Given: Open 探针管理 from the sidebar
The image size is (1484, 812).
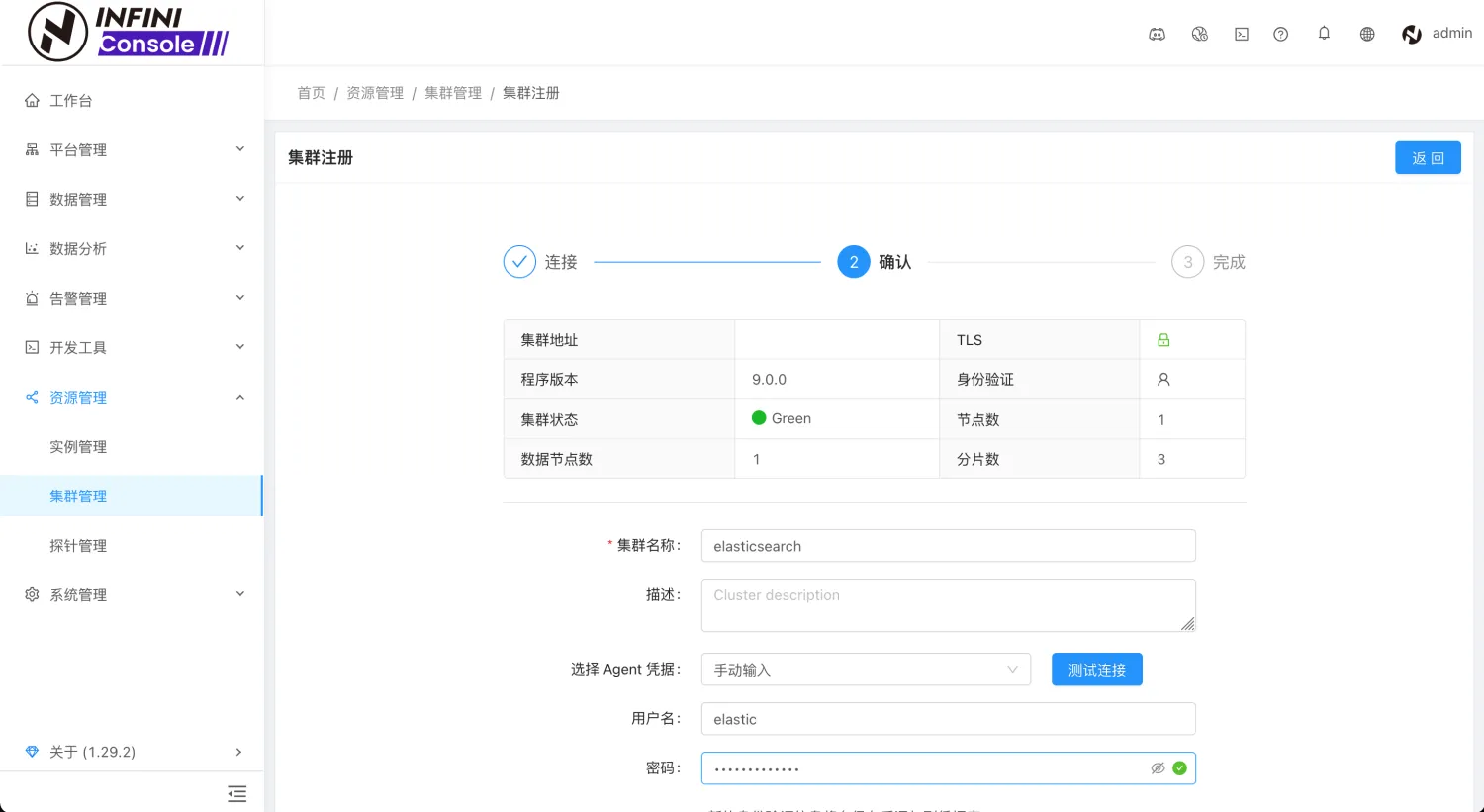Looking at the screenshot, I should (78, 545).
